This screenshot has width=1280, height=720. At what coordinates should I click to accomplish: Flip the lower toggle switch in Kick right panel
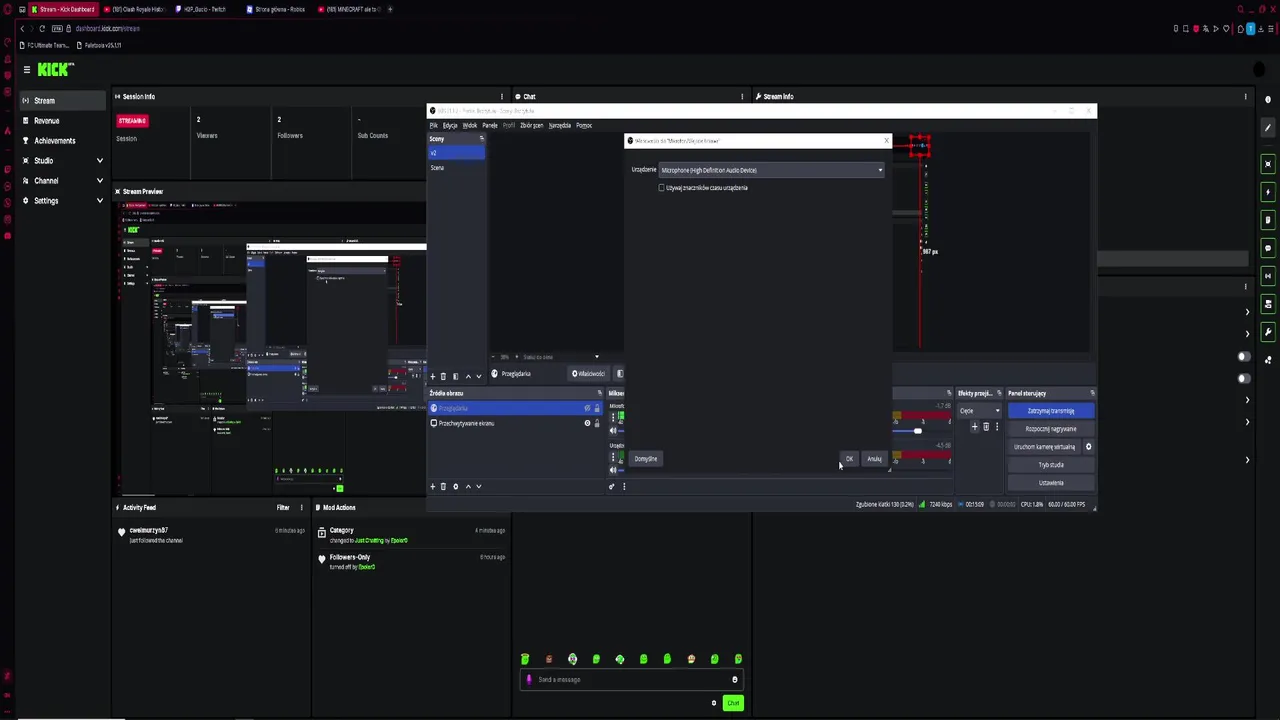[x=1244, y=379]
